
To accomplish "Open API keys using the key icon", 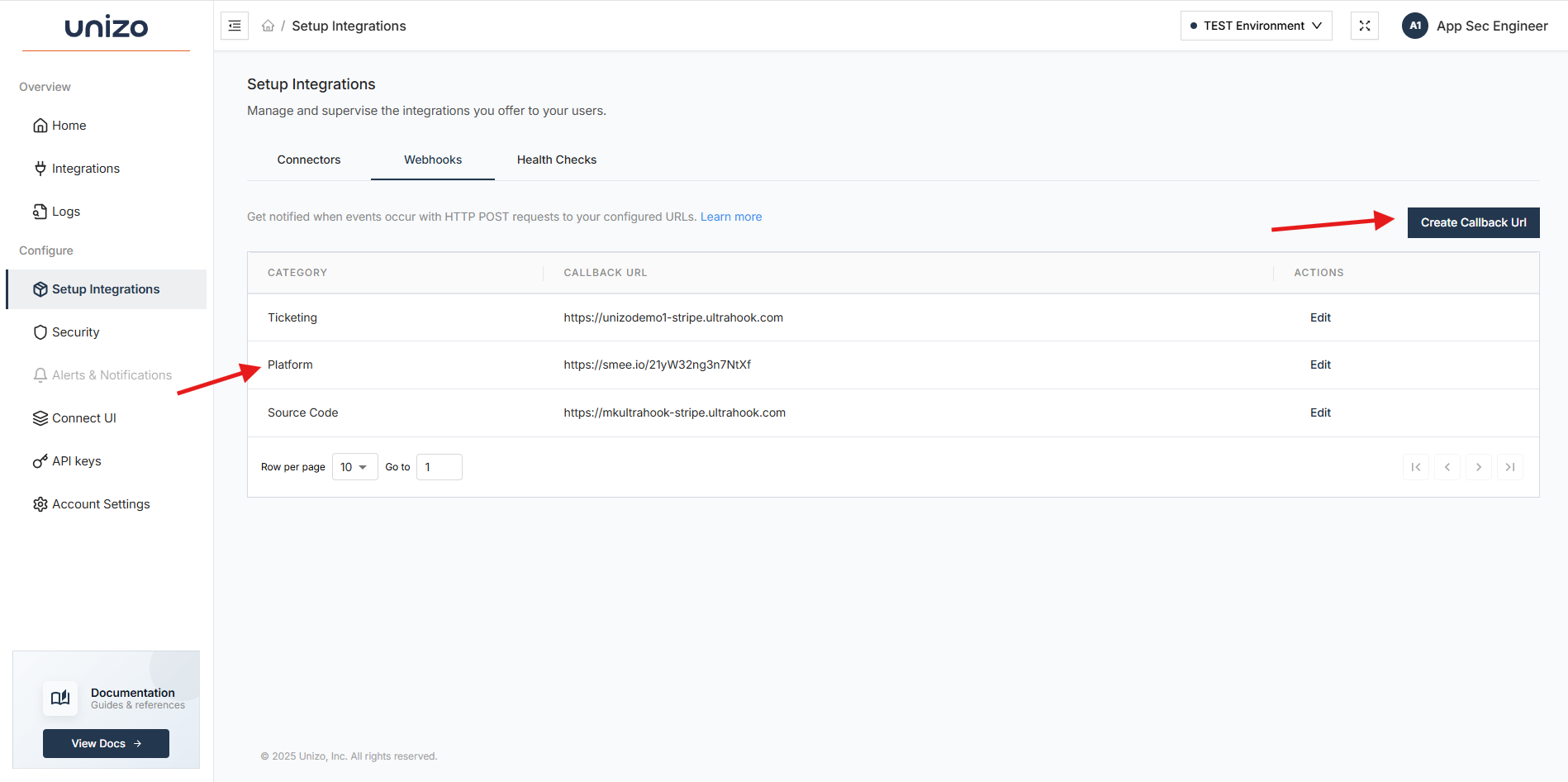I will coord(40,460).
